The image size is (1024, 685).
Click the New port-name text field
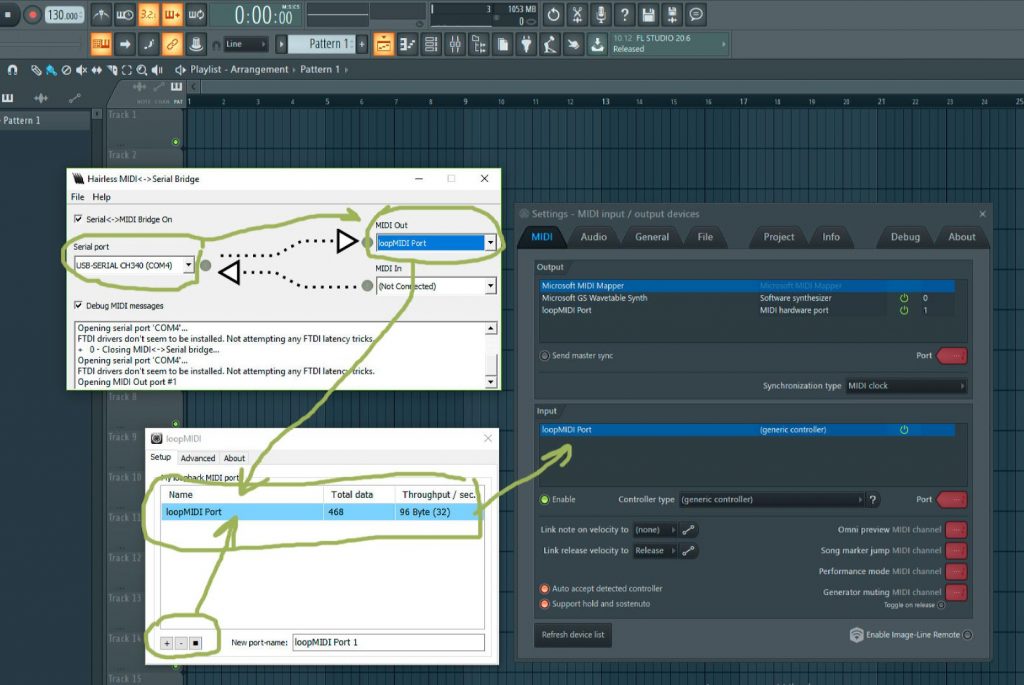point(388,643)
